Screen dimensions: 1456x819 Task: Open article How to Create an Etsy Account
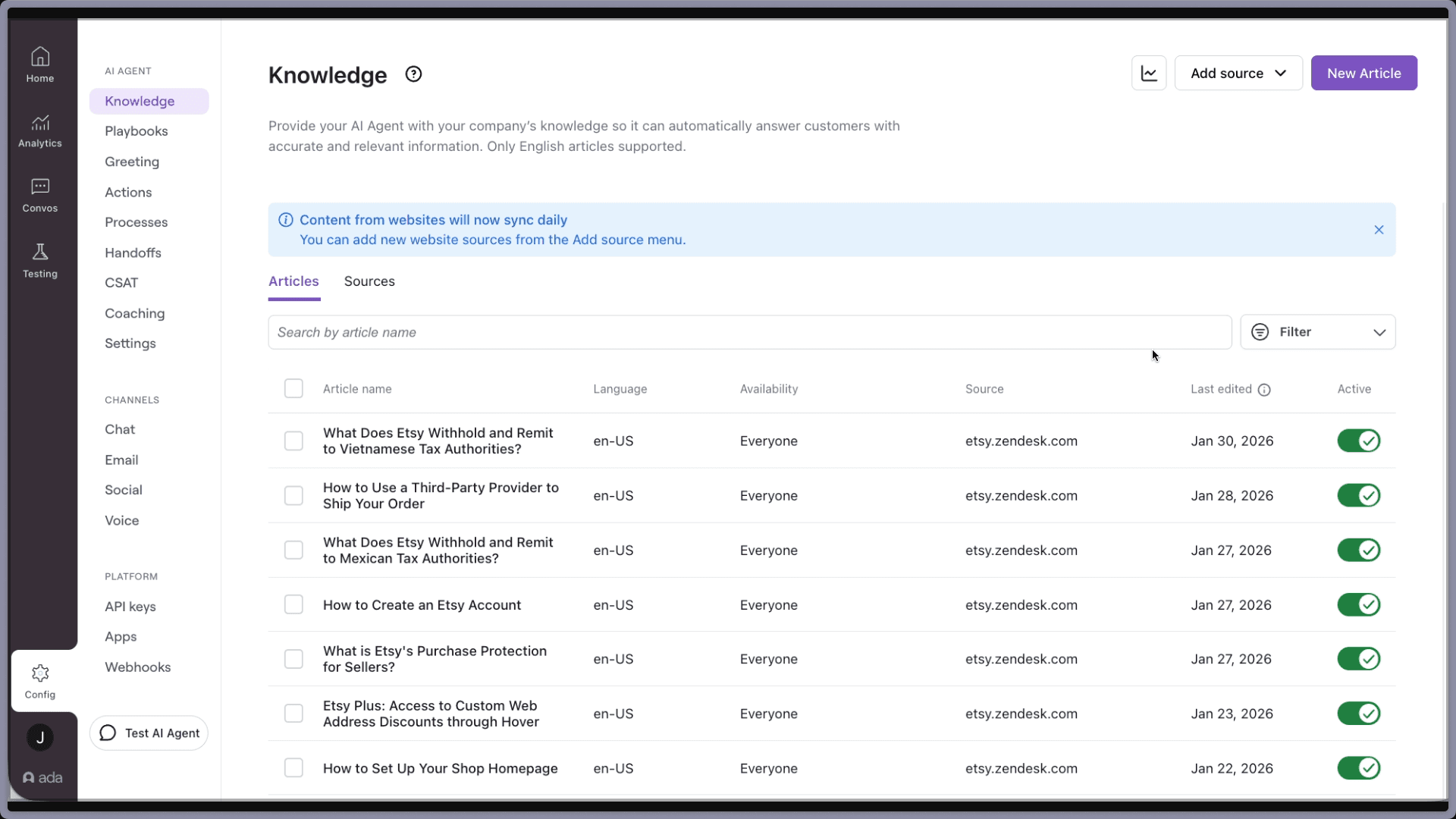[x=422, y=605]
